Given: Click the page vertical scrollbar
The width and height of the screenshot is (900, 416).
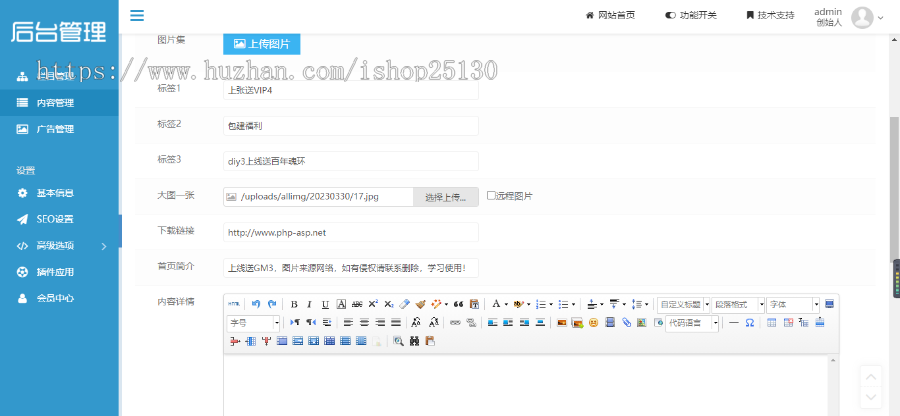Looking at the screenshot, I should click(894, 192).
